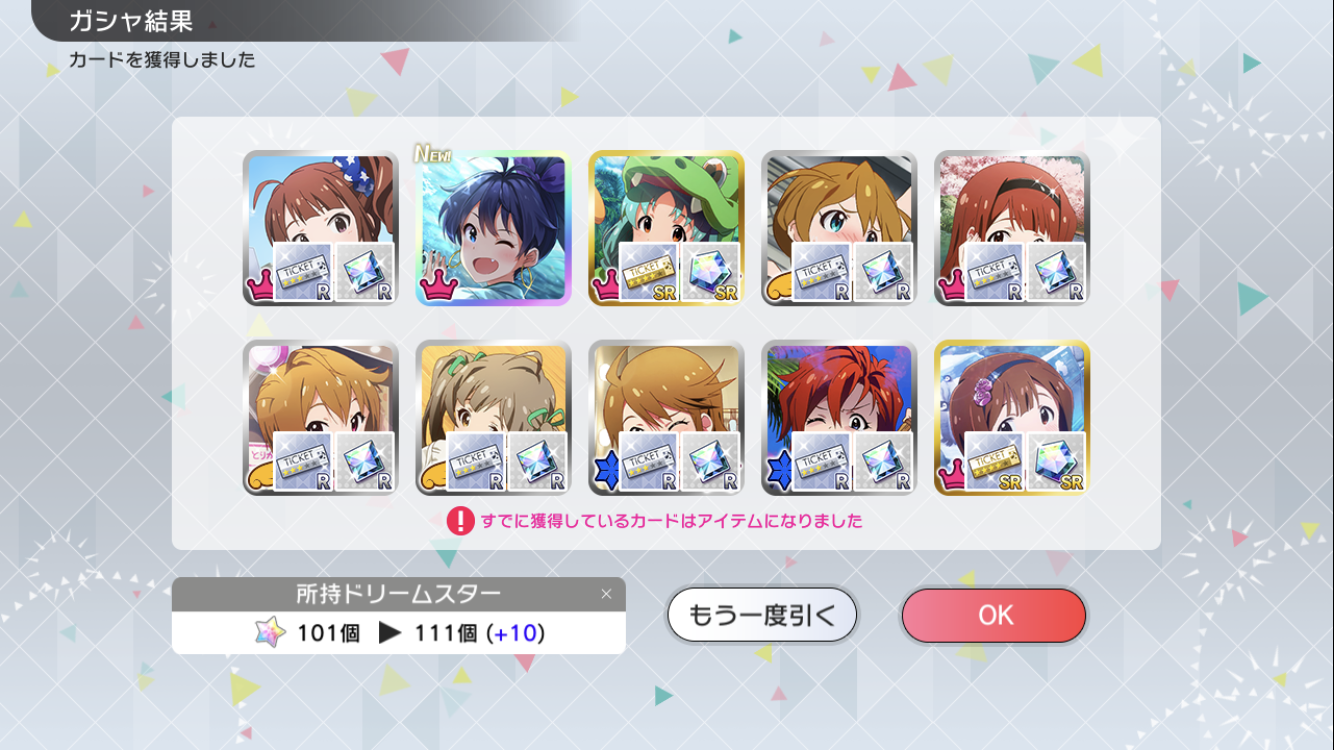The image size is (1334, 750).
Task: Close the 所持ドリームスター panel with the x
Action: tap(606, 594)
